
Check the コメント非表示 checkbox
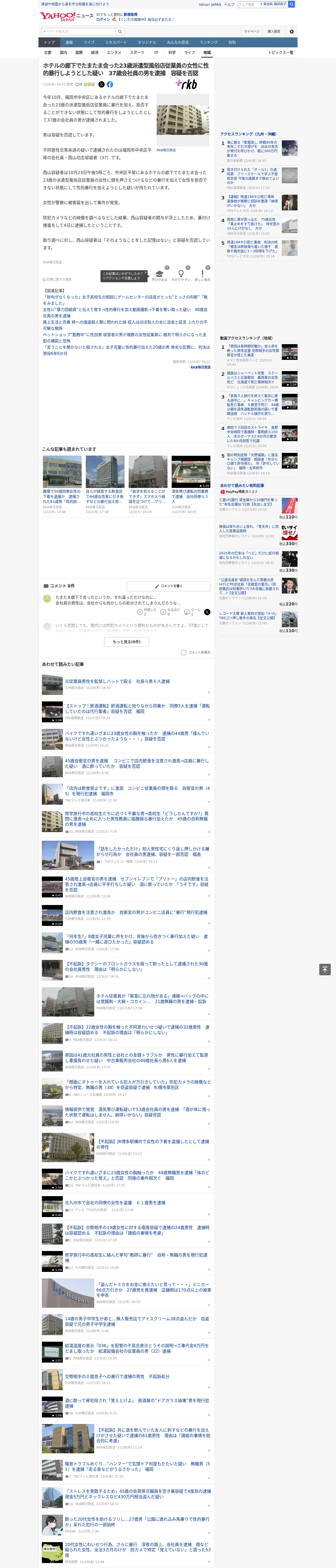tap(183, 653)
